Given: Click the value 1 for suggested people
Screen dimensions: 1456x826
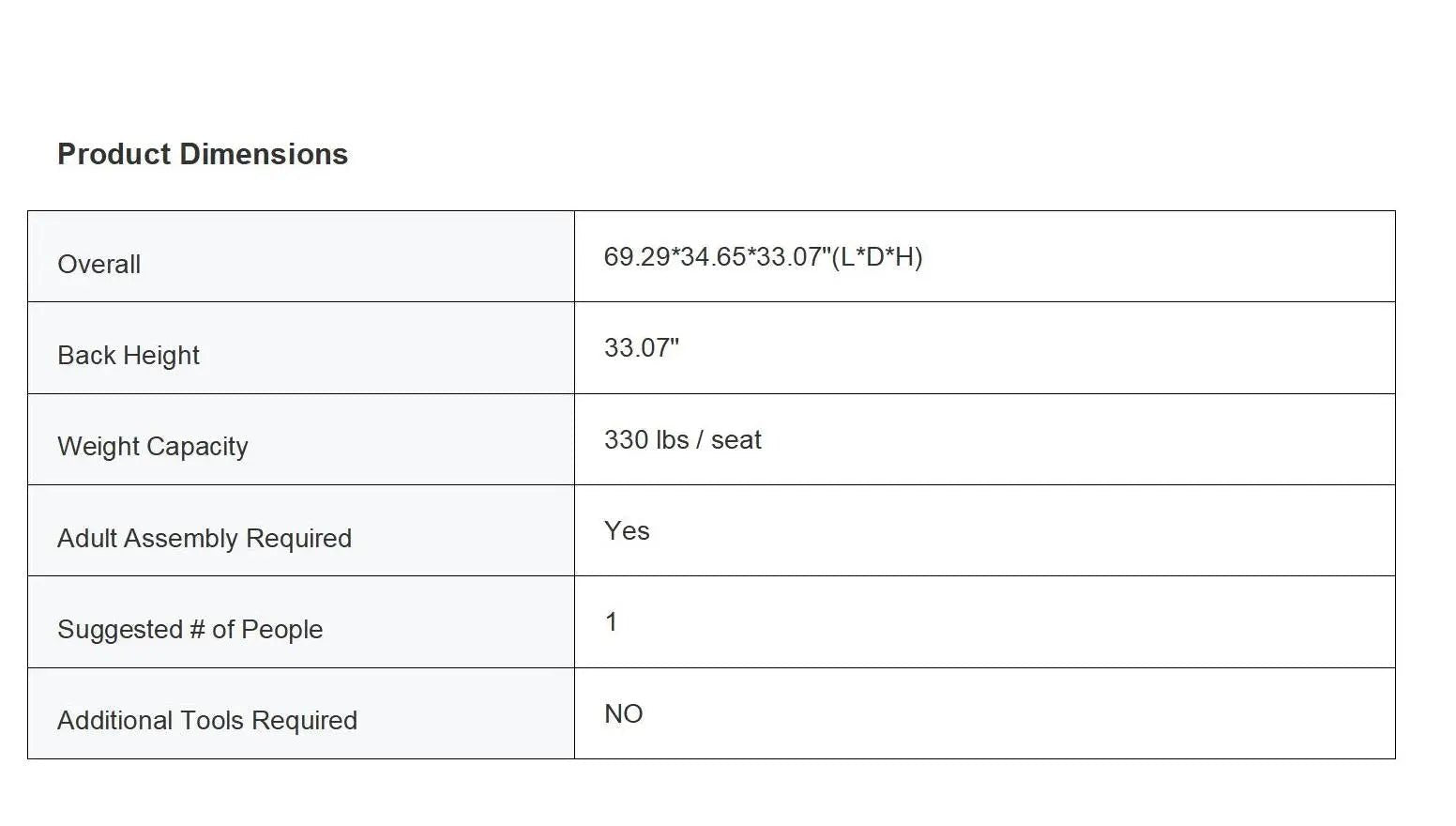Looking at the screenshot, I should point(611,621).
